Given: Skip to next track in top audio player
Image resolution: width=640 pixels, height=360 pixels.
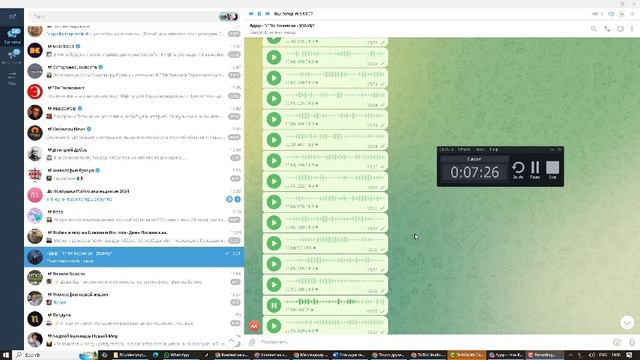Looking at the screenshot, I should coord(267,14).
